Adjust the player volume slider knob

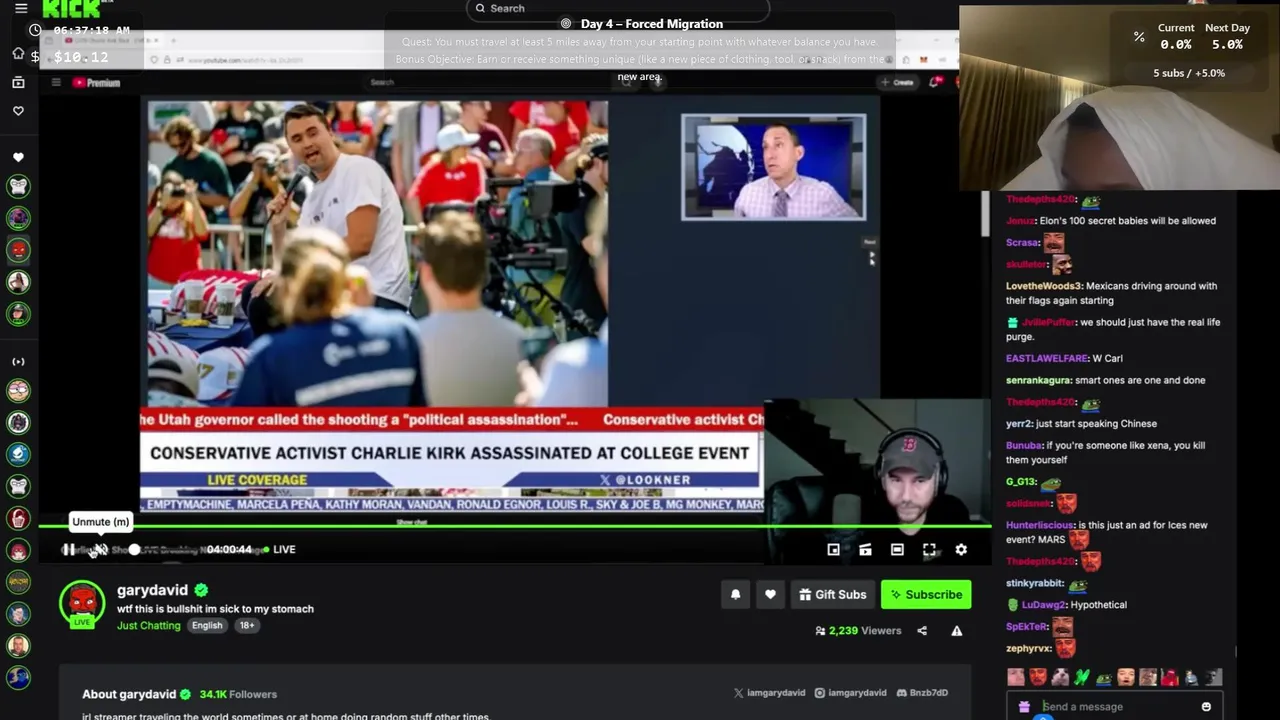pos(134,549)
